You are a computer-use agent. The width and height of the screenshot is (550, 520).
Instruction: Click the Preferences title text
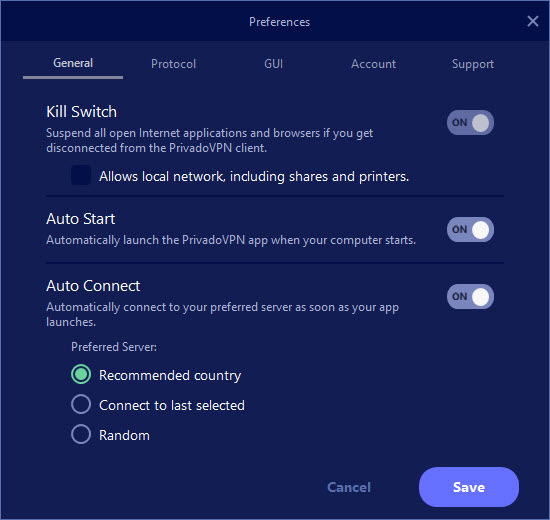click(280, 22)
